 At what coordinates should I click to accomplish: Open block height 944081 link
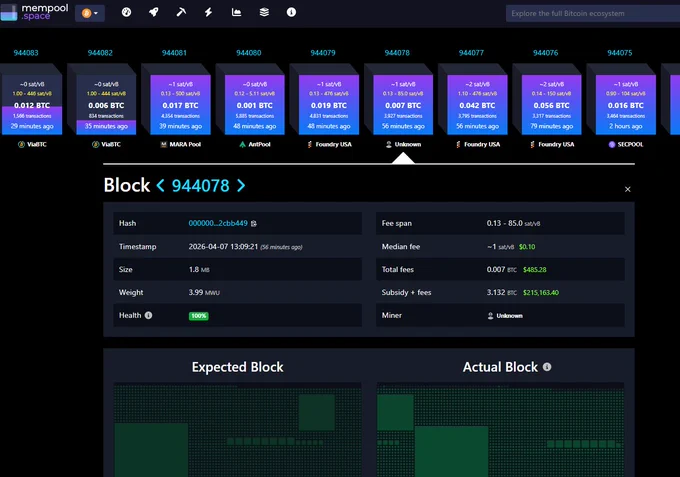(x=174, y=53)
